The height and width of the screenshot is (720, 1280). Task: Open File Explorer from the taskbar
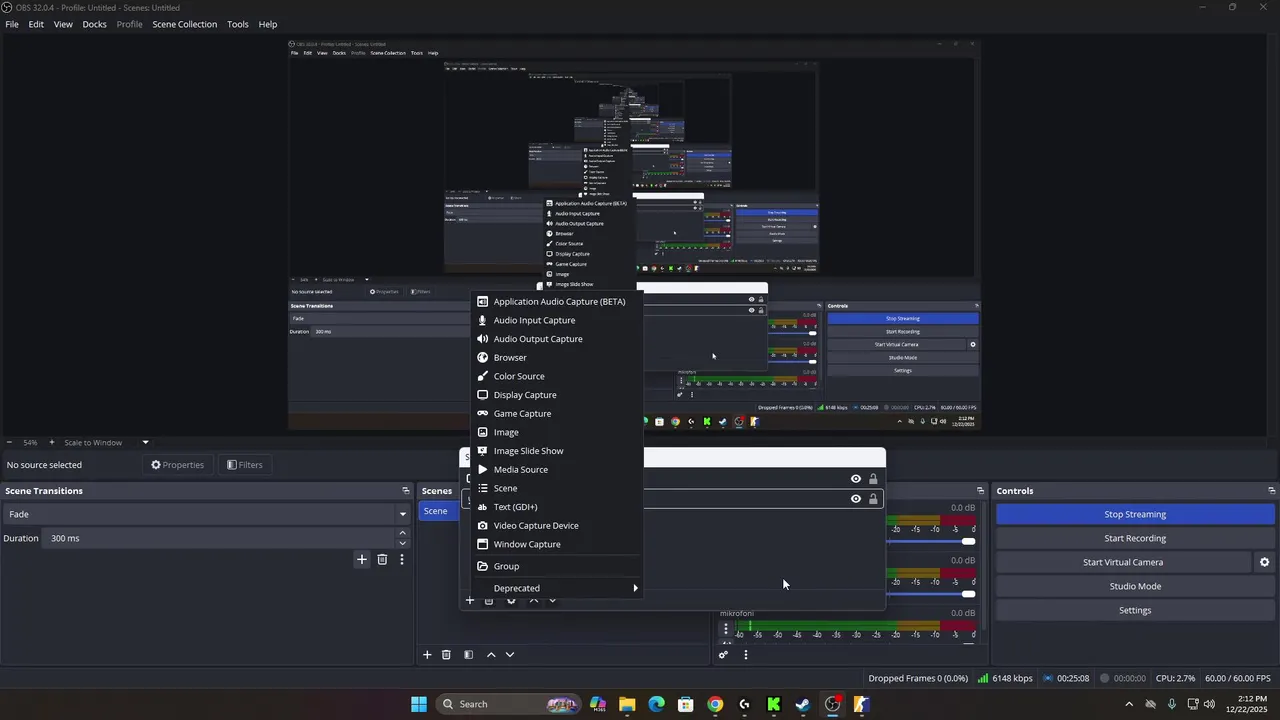[627, 704]
